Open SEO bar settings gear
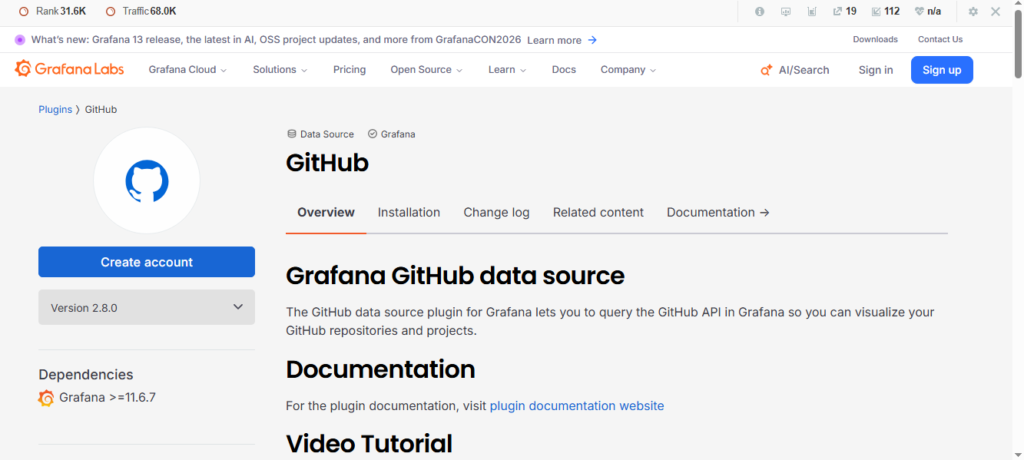Image resolution: width=1024 pixels, height=460 pixels. pyautogui.click(x=973, y=12)
